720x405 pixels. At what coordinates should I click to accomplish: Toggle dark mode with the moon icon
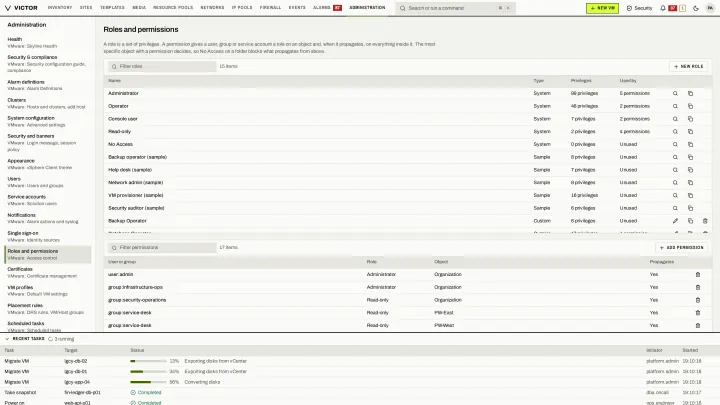click(696, 8)
